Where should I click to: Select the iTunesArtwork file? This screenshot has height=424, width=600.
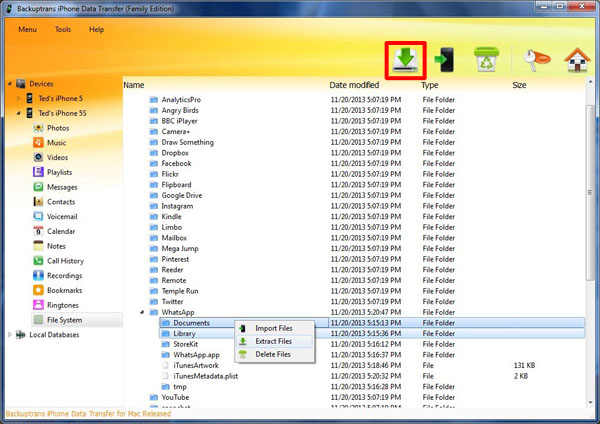click(x=196, y=365)
